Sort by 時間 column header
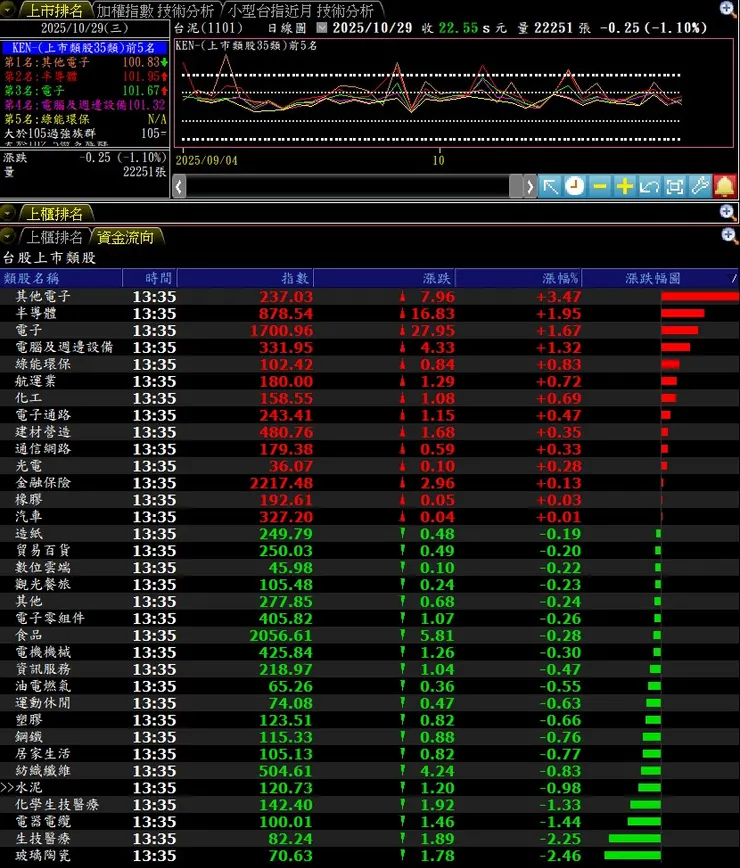Viewport: 740px width, 868px height. (149, 278)
